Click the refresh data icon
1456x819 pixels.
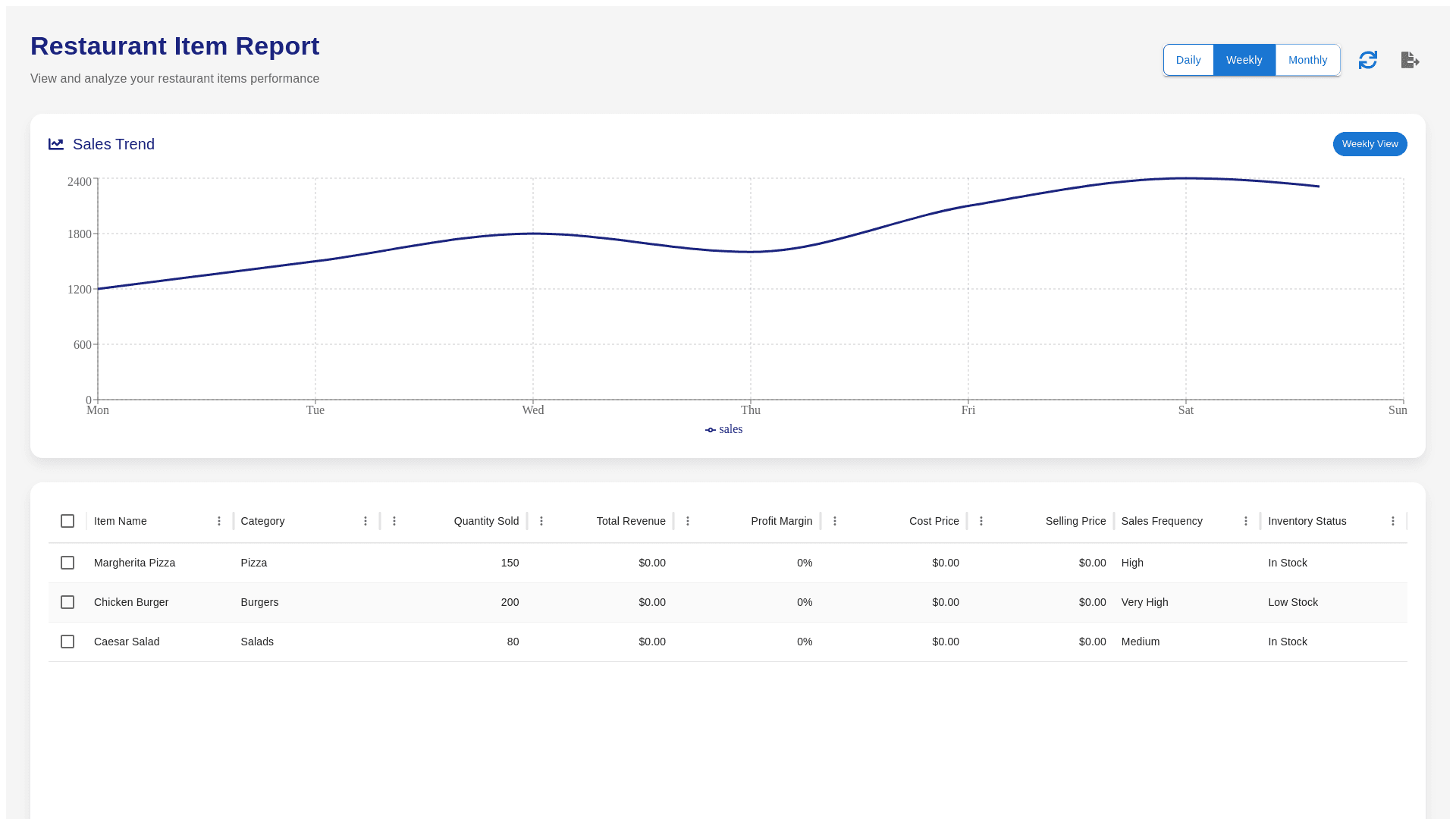click(x=1367, y=60)
